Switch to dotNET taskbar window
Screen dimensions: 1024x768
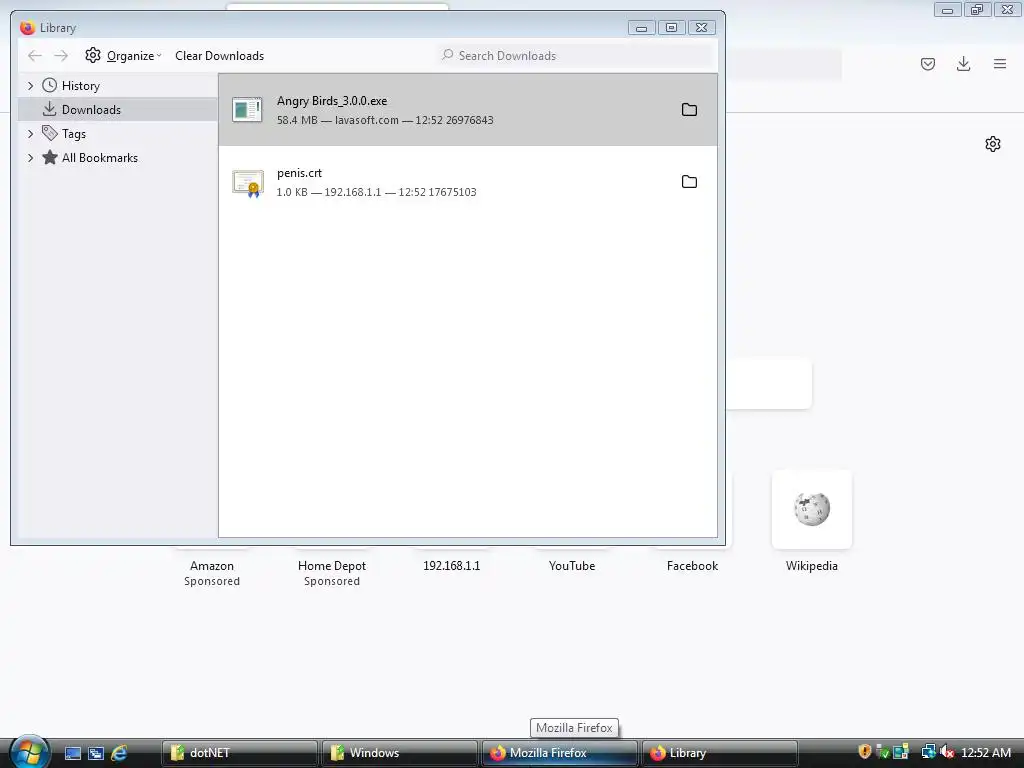[x=239, y=753]
